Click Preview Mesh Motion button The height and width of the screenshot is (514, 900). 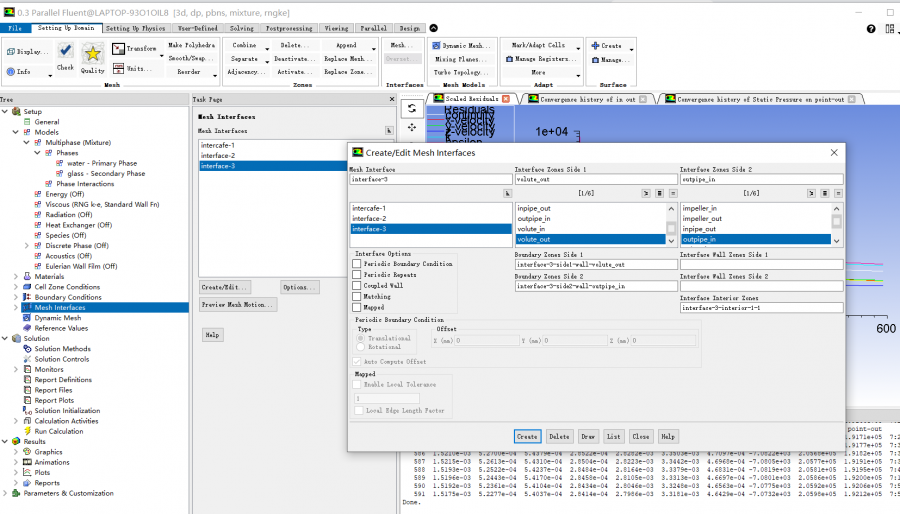click(x=238, y=305)
